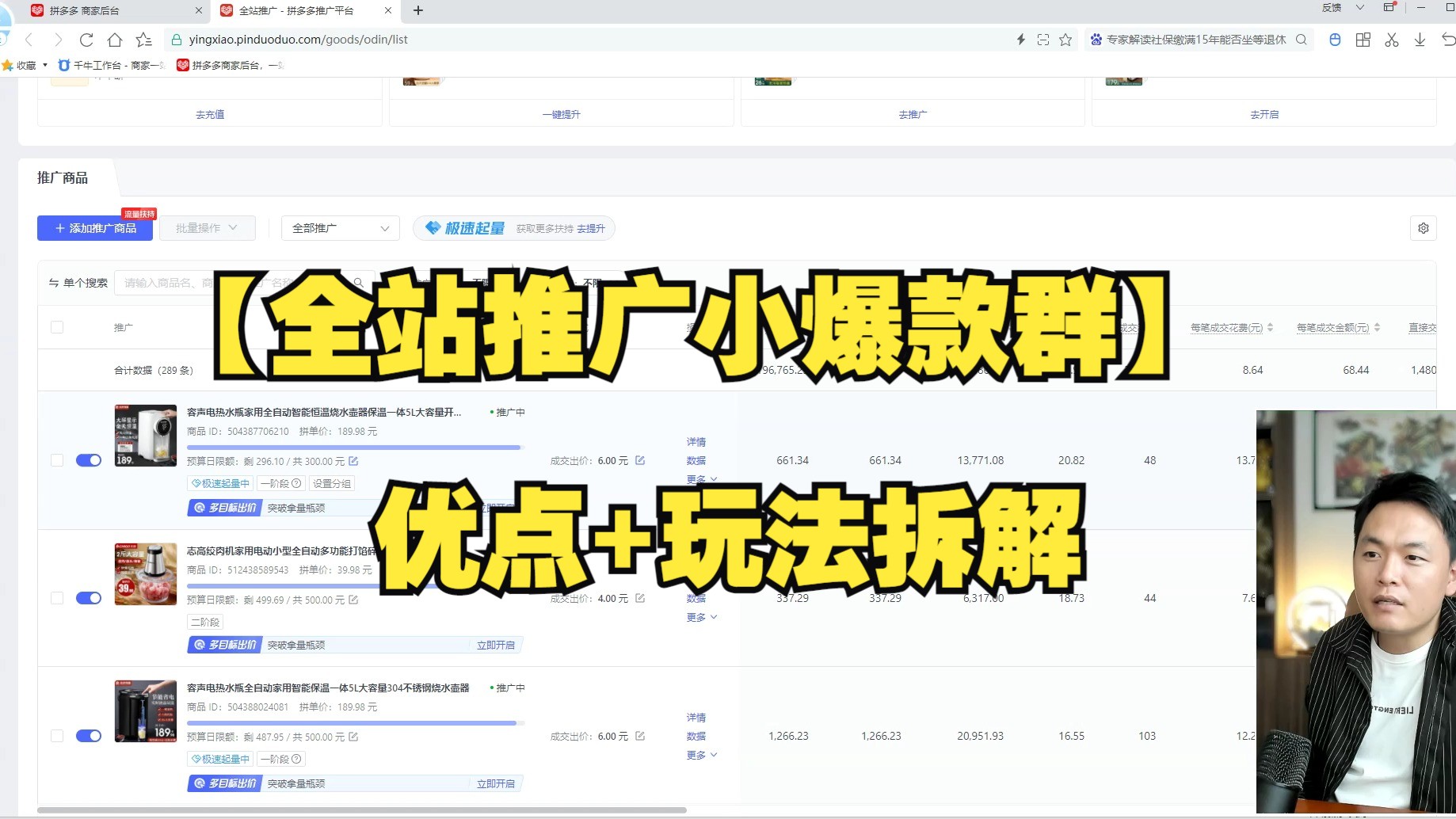
Task: Edit the 4.00 元 bid price
Action: [640, 598]
